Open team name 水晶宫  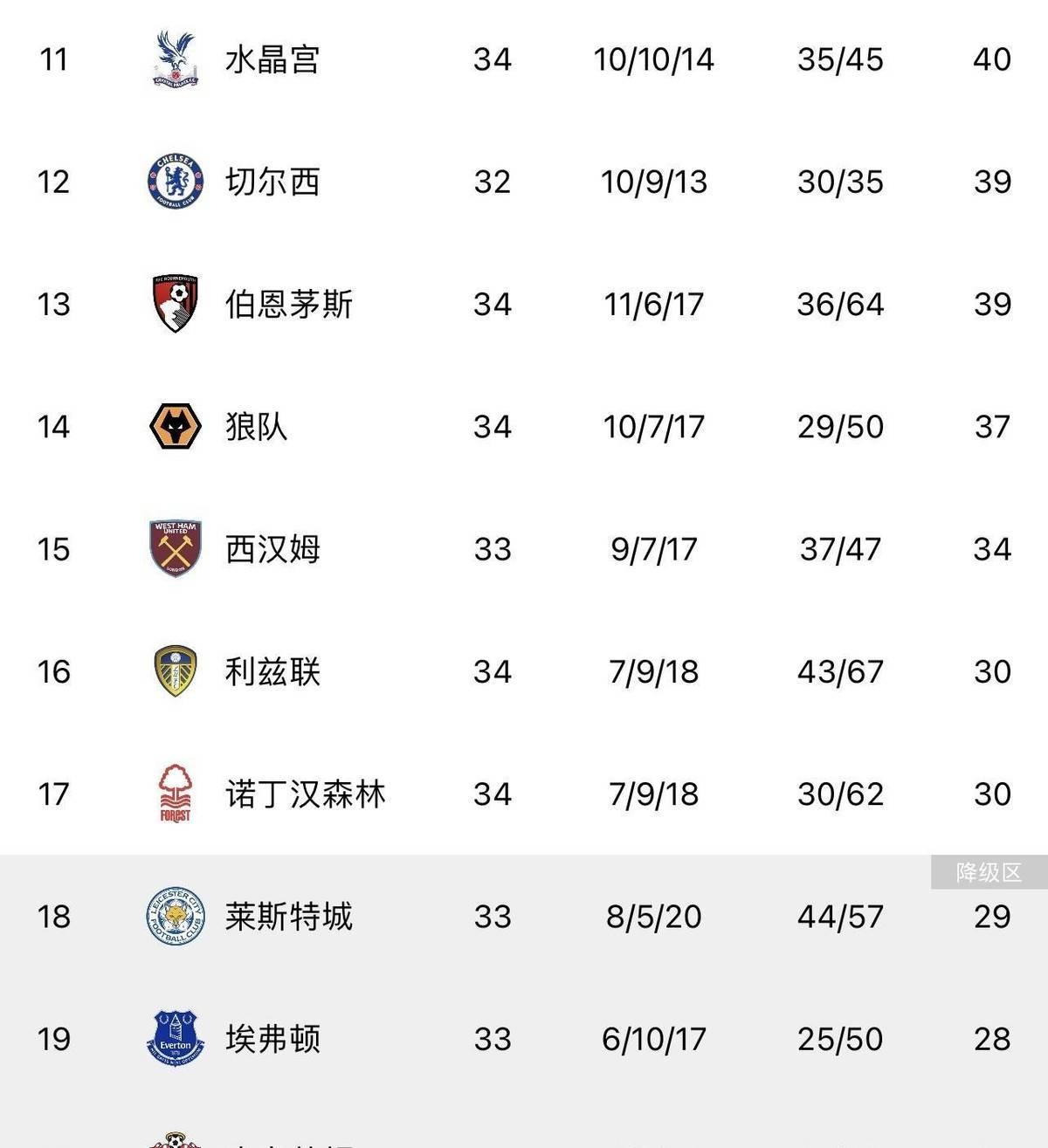tap(272, 59)
